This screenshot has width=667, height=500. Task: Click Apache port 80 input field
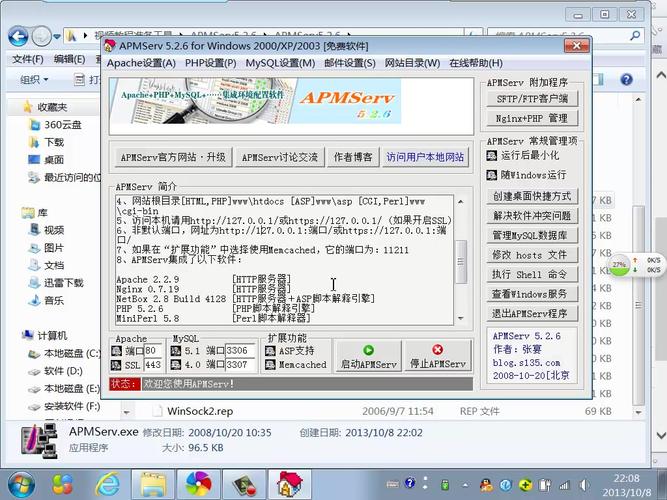pyautogui.click(x=153, y=351)
